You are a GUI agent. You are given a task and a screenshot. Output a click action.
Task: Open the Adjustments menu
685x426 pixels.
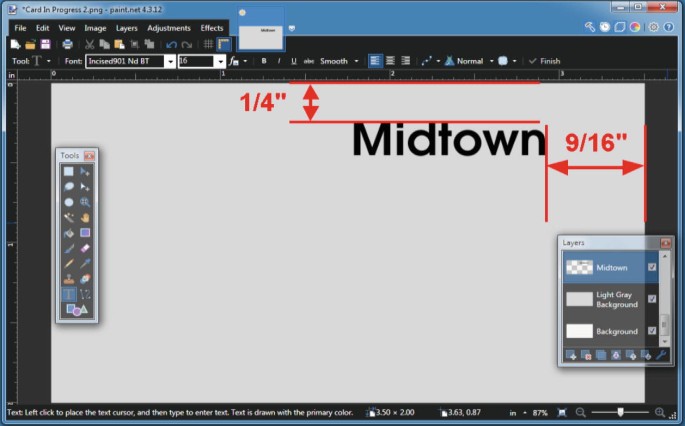[168, 28]
